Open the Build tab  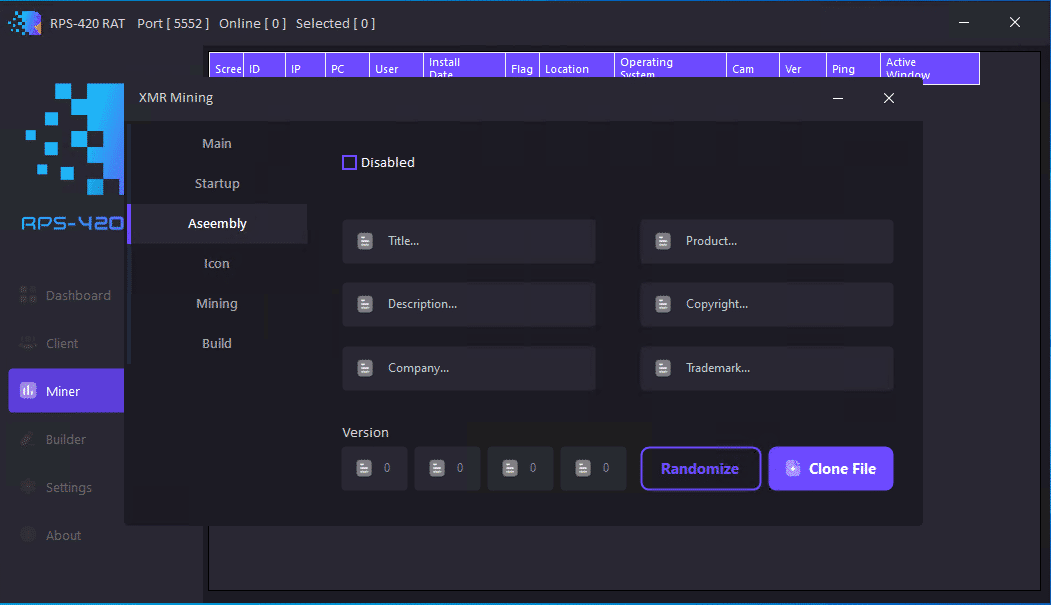(217, 343)
